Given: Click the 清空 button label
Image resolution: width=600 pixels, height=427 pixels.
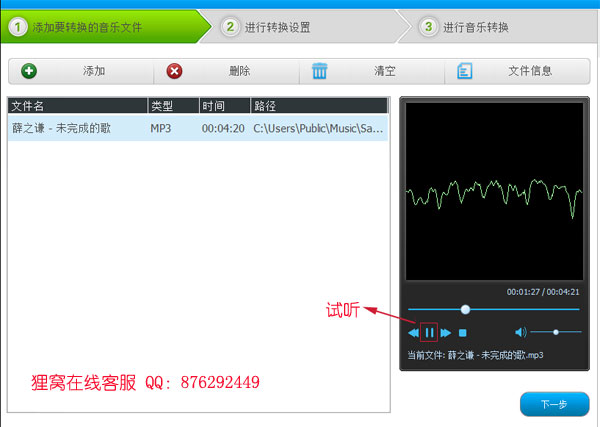Looking at the screenshot, I should click(385, 71).
